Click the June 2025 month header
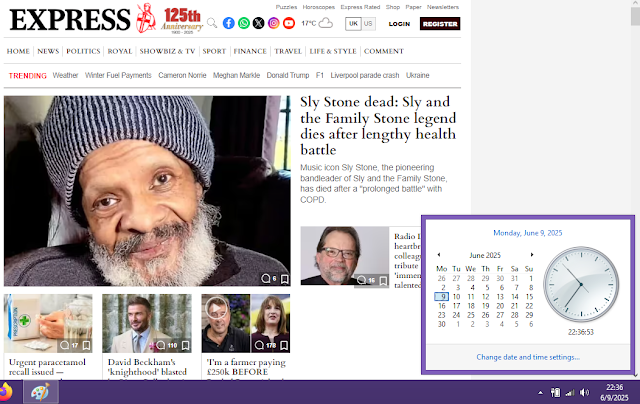Image resolution: width=640 pixels, height=404 pixels. (485, 255)
